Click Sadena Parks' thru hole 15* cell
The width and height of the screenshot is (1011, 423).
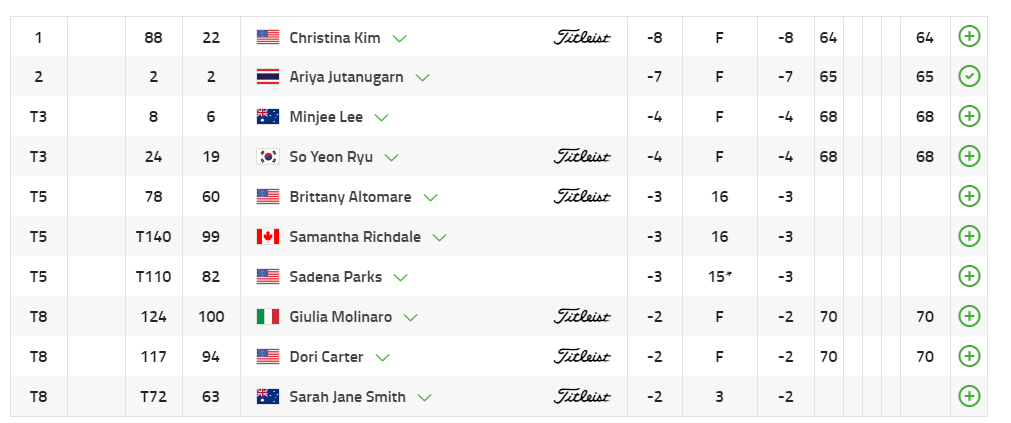point(719,277)
